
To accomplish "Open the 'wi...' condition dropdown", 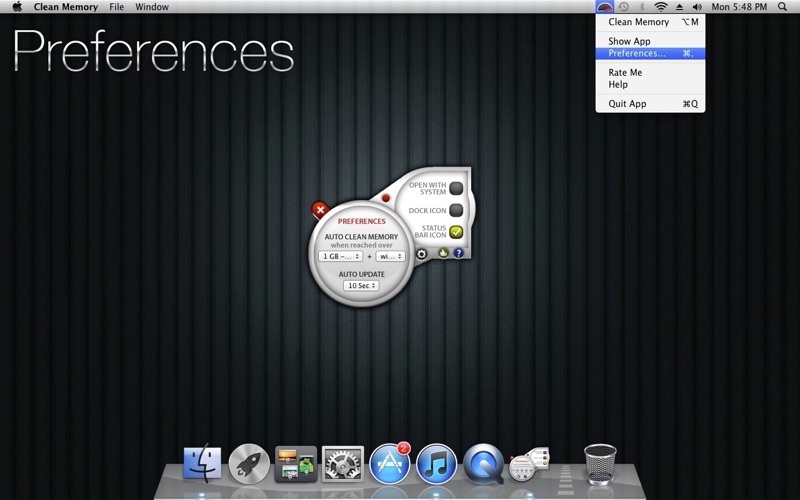I will (x=390, y=256).
